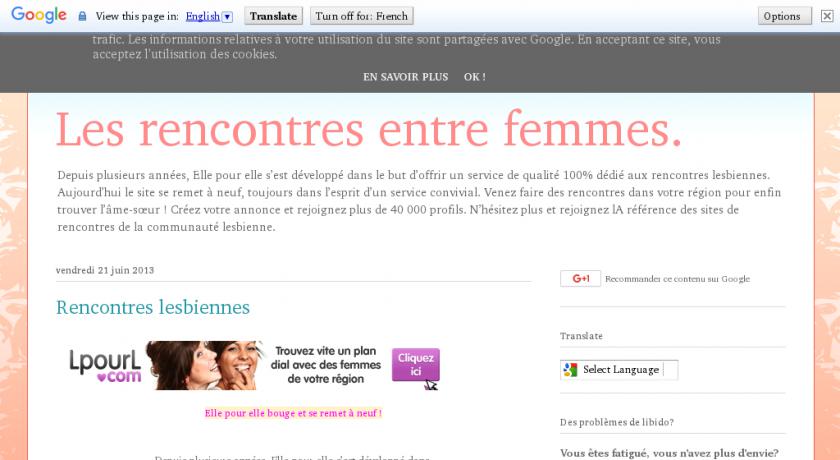Screen dimensions: 840x460
Task: Click the purple Cliquez ici banner button
Action: coord(416,365)
